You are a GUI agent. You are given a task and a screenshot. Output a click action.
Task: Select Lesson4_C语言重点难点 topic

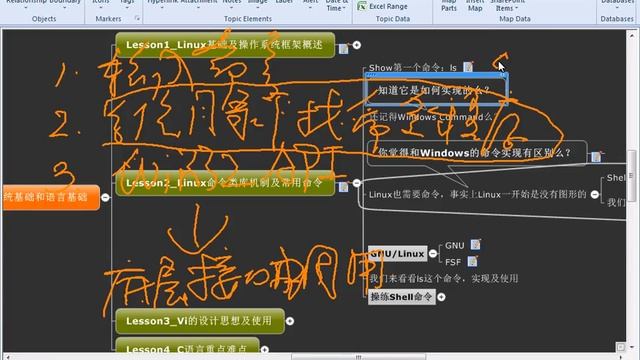coord(187,346)
